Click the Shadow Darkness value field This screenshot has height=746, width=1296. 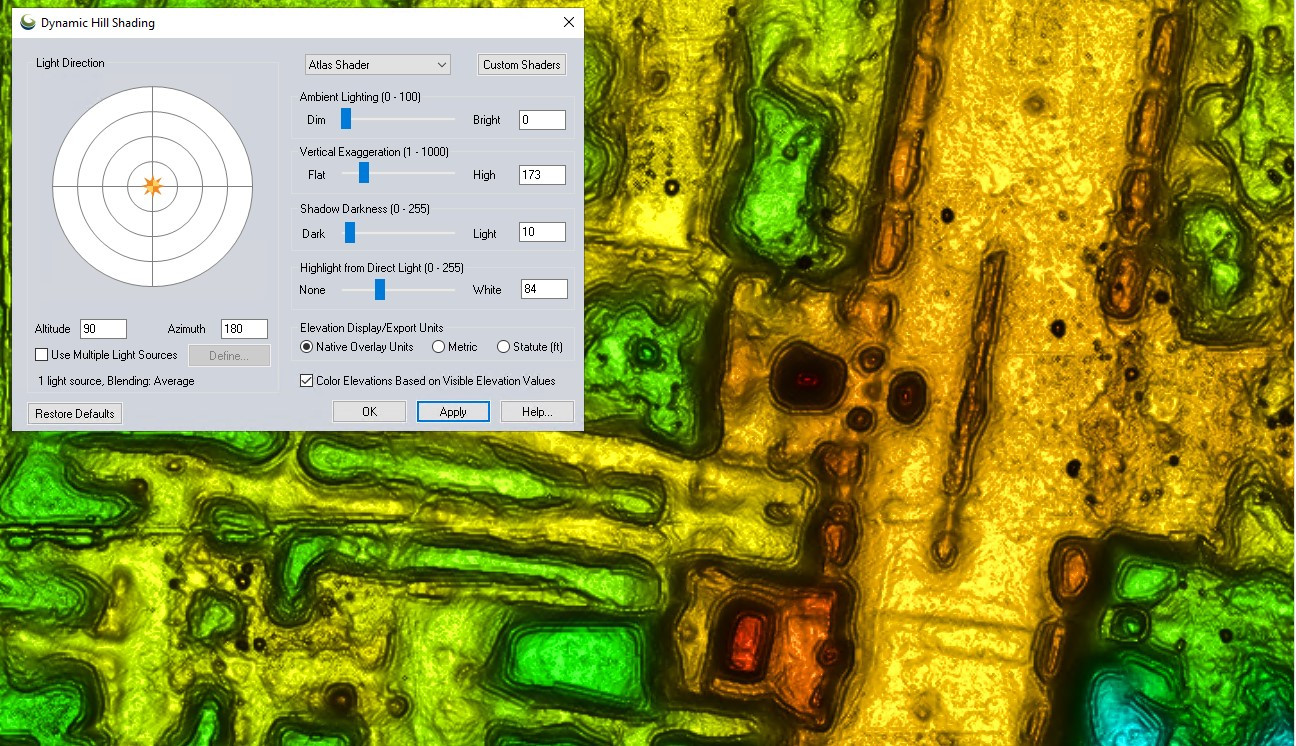[543, 232]
